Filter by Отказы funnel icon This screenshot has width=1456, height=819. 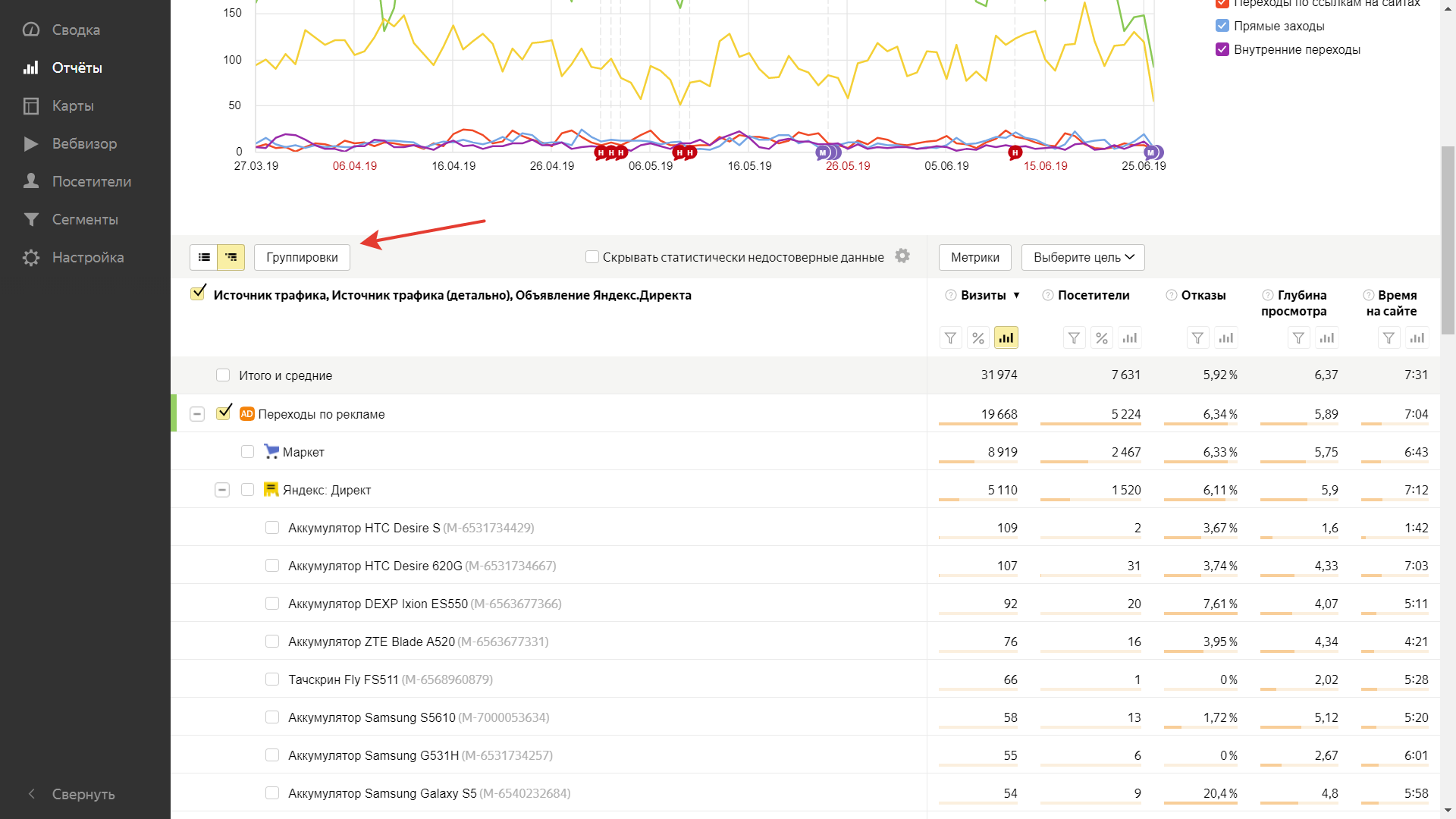(1198, 338)
